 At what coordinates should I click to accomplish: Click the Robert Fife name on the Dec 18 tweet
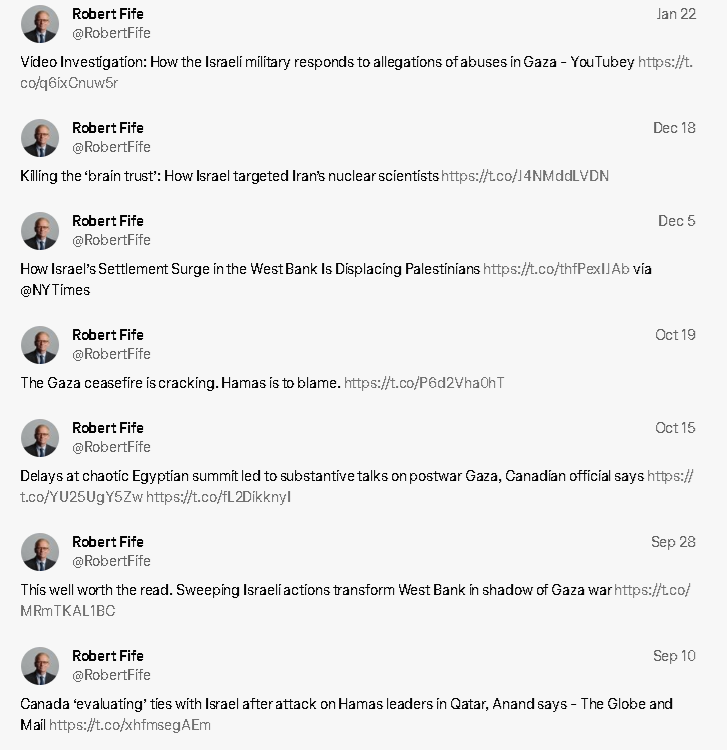108,128
